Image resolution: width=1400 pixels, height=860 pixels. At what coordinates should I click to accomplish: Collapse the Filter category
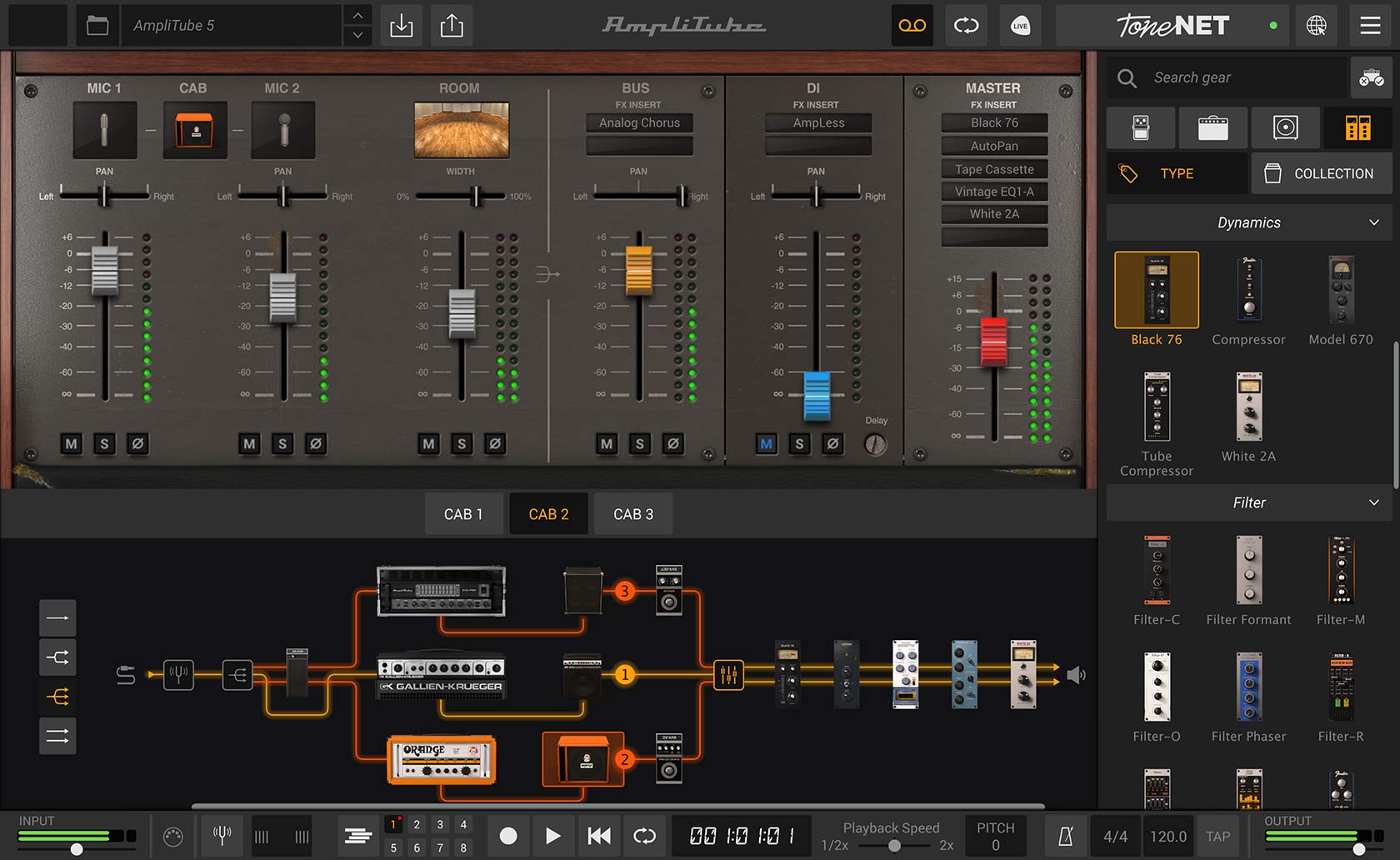[x=1375, y=502]
